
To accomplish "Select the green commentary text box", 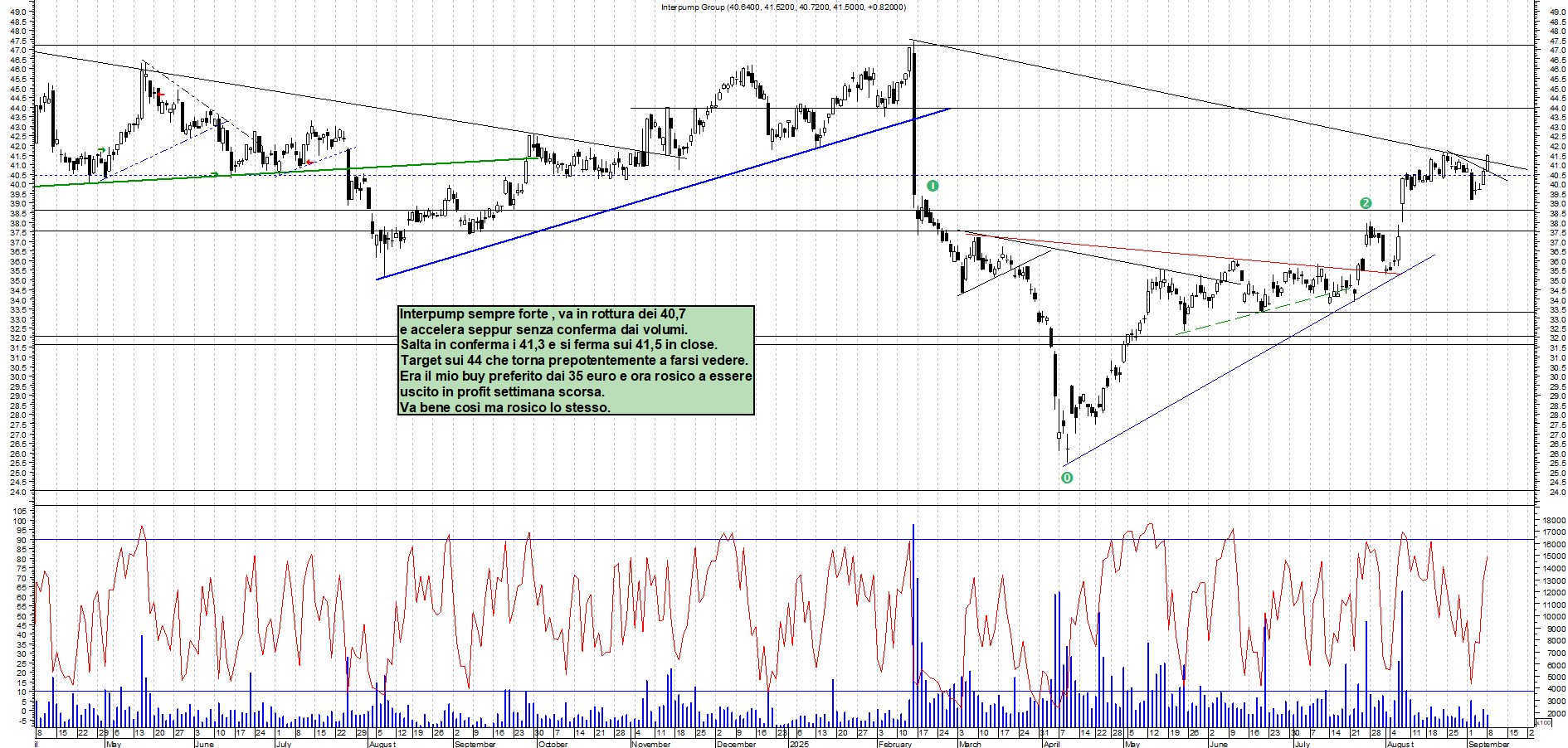I will pos(576,360).
